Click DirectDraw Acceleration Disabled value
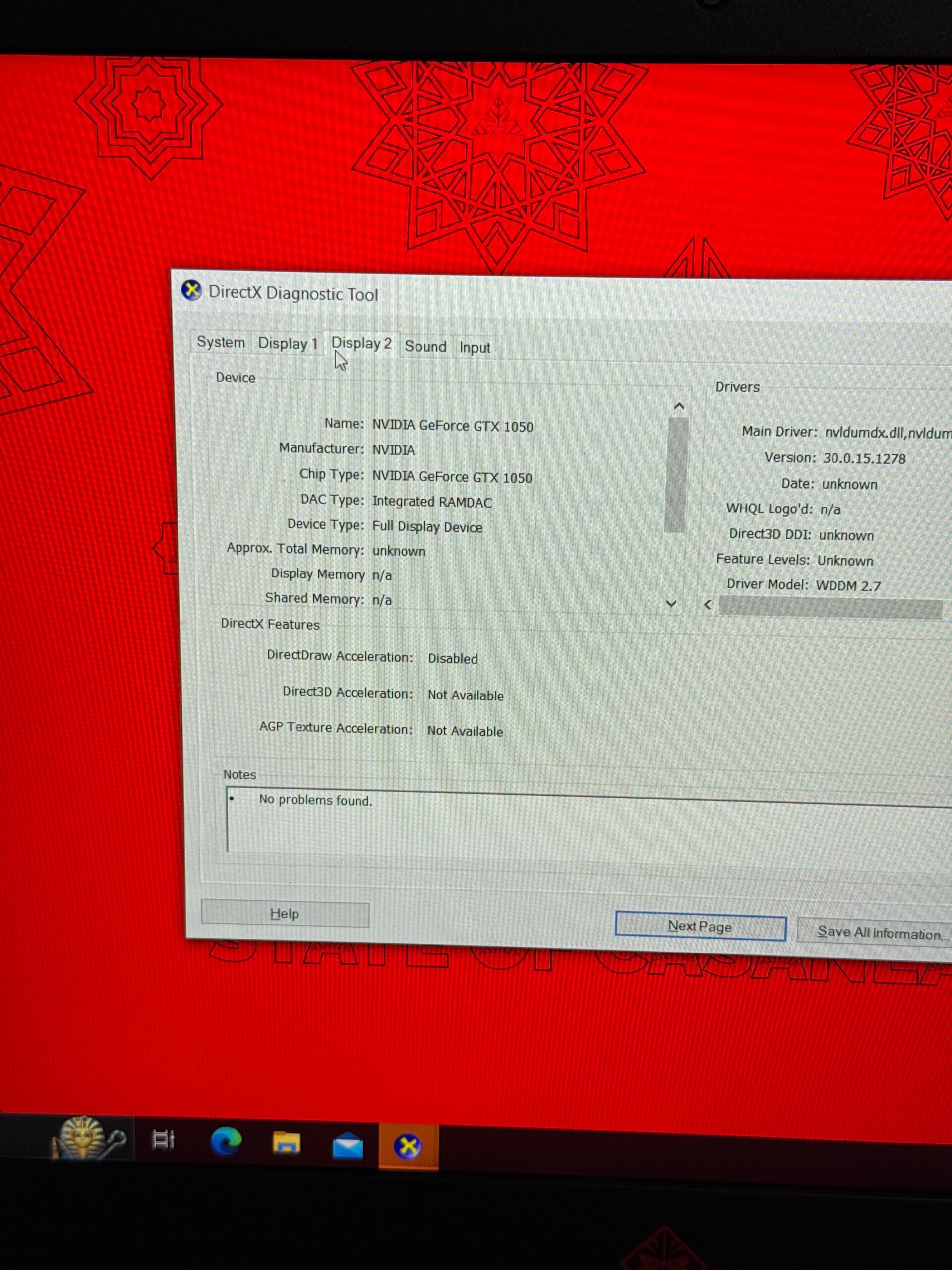 click(453, 658)
